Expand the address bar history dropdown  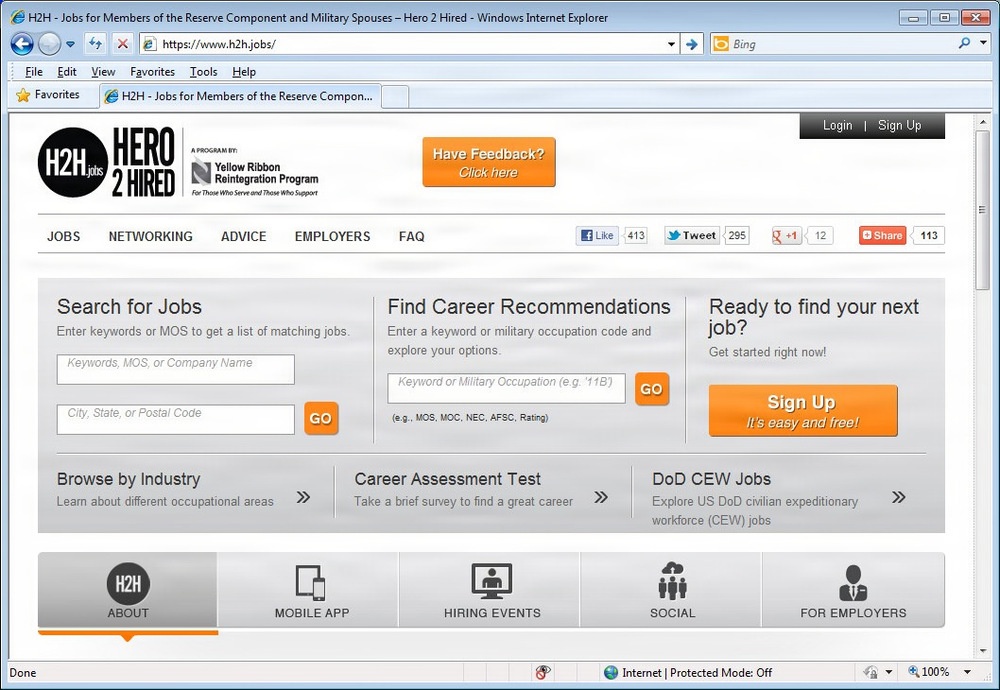671,45
